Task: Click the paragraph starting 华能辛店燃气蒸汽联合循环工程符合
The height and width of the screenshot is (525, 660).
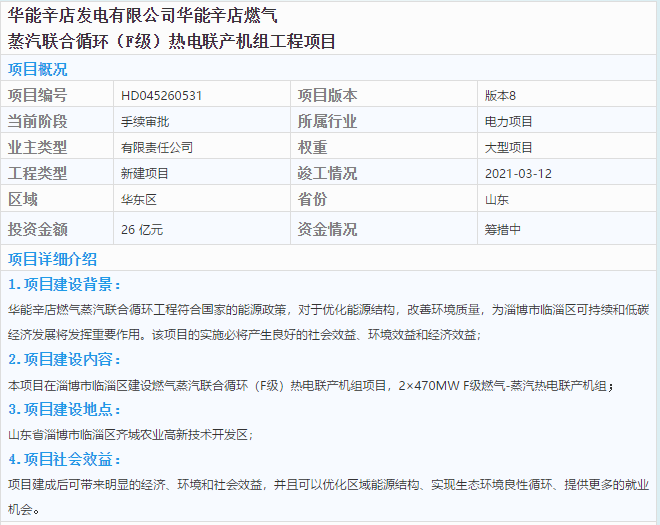Action: tap(328, 310)
